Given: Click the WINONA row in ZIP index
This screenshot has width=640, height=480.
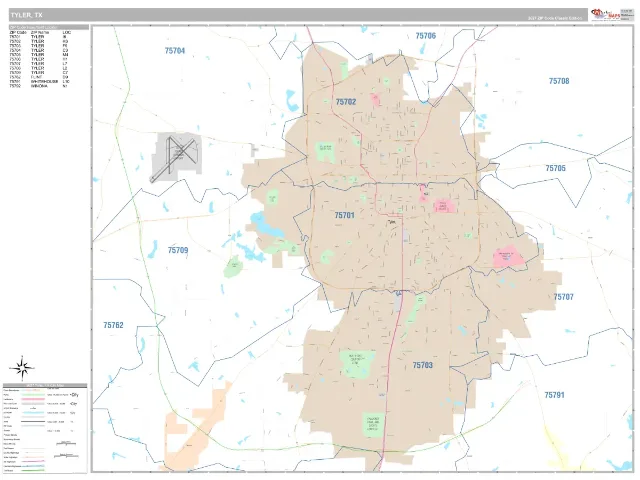Looking at the screenshot, I should 39,86.
